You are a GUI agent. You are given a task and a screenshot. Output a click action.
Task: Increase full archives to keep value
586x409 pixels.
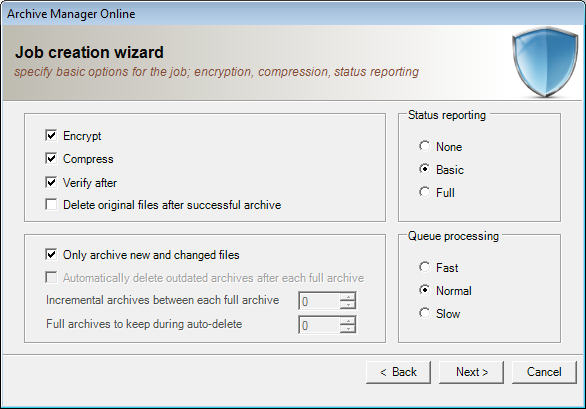pos(348,321)
